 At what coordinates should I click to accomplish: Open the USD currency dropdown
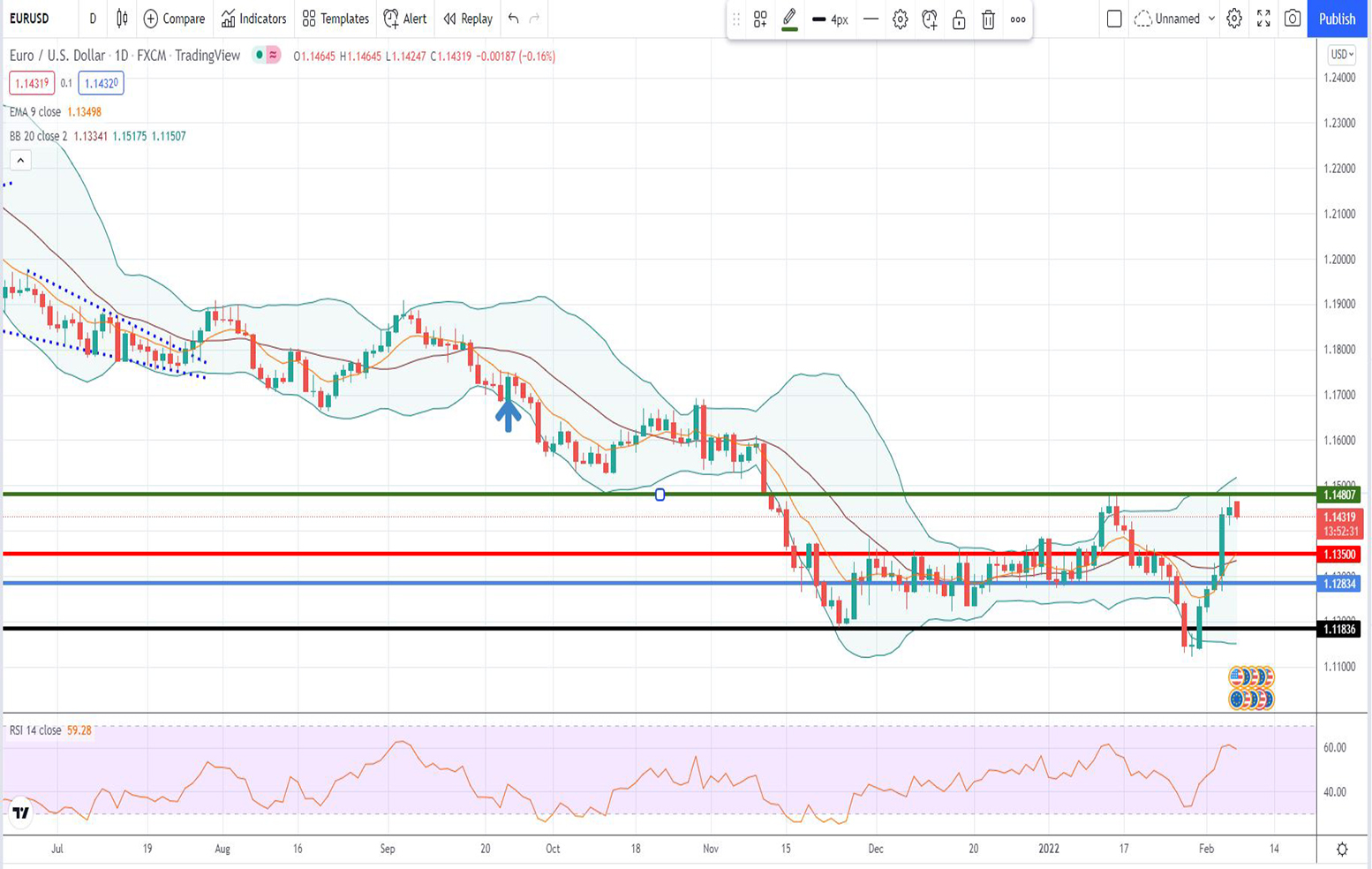[x=1341, y=55]
